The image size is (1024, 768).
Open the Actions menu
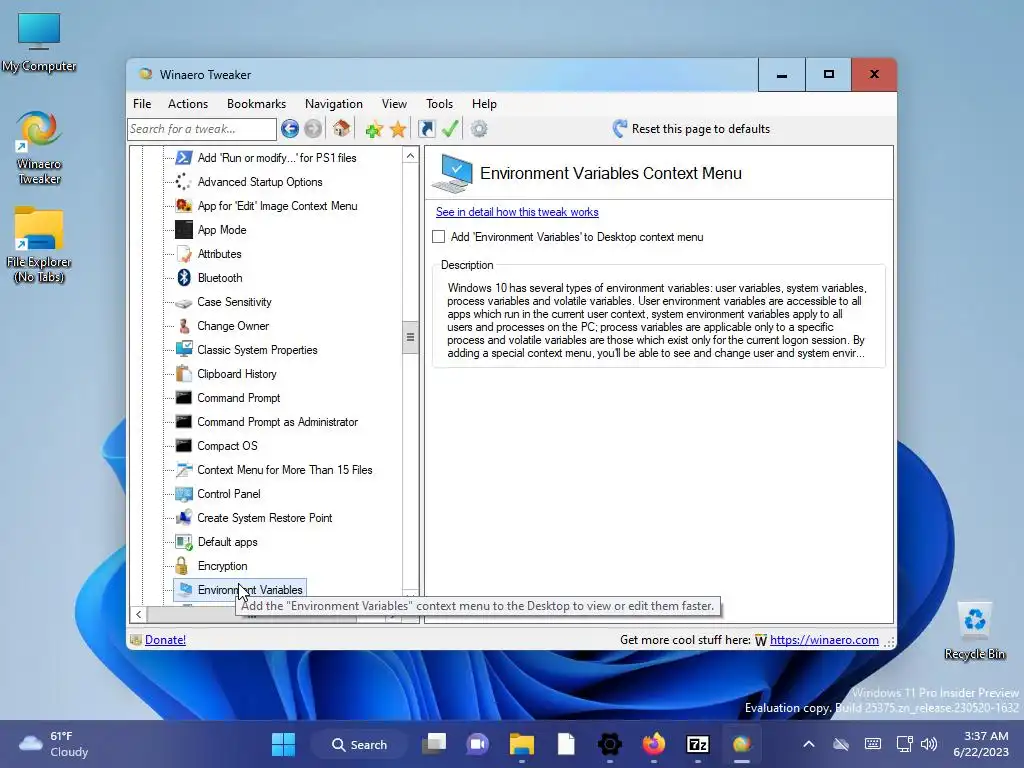[188, 104]
